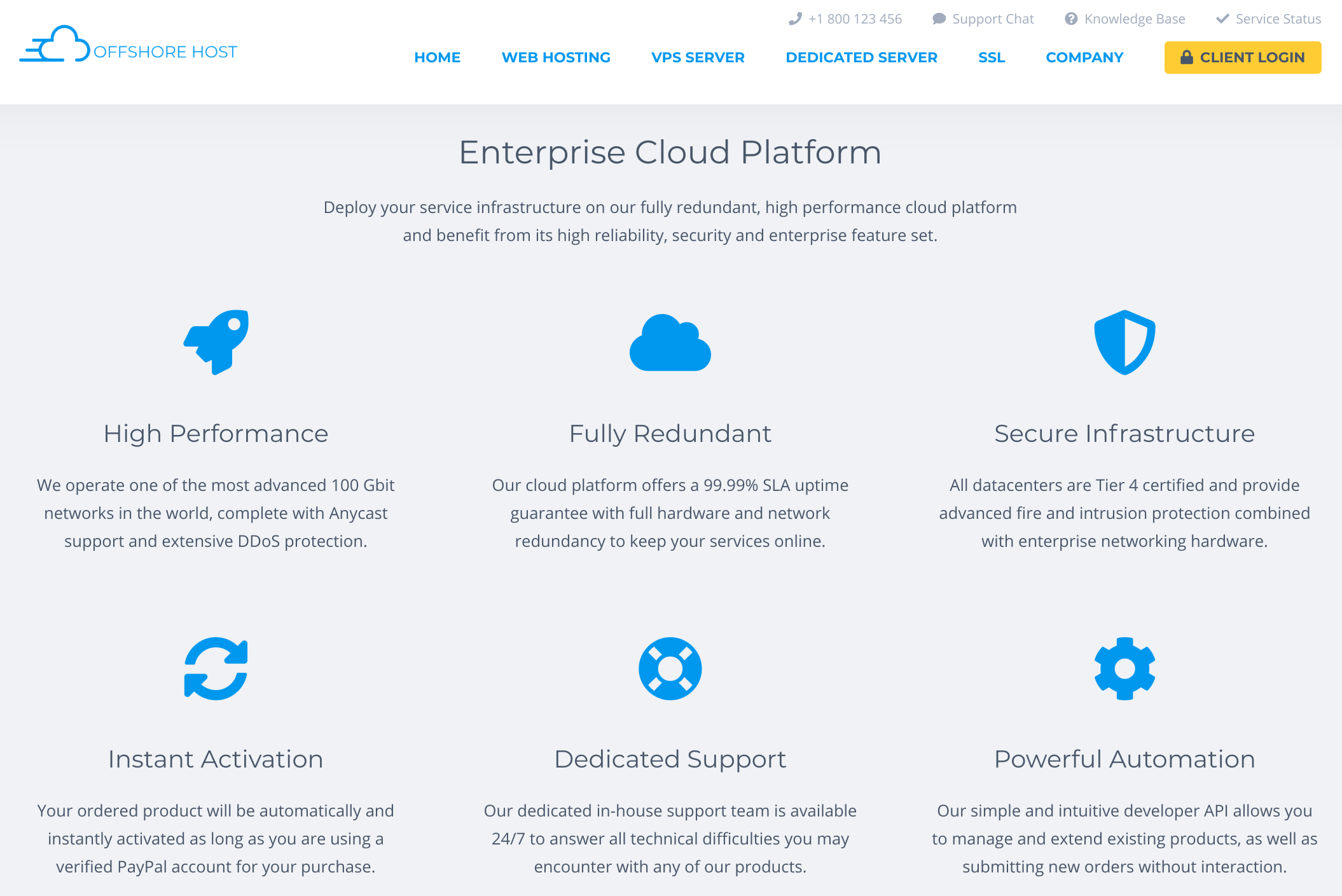This screenshot has width=1342, height=896.
Task: Open the HOME menu item
Action: point(438,57)
